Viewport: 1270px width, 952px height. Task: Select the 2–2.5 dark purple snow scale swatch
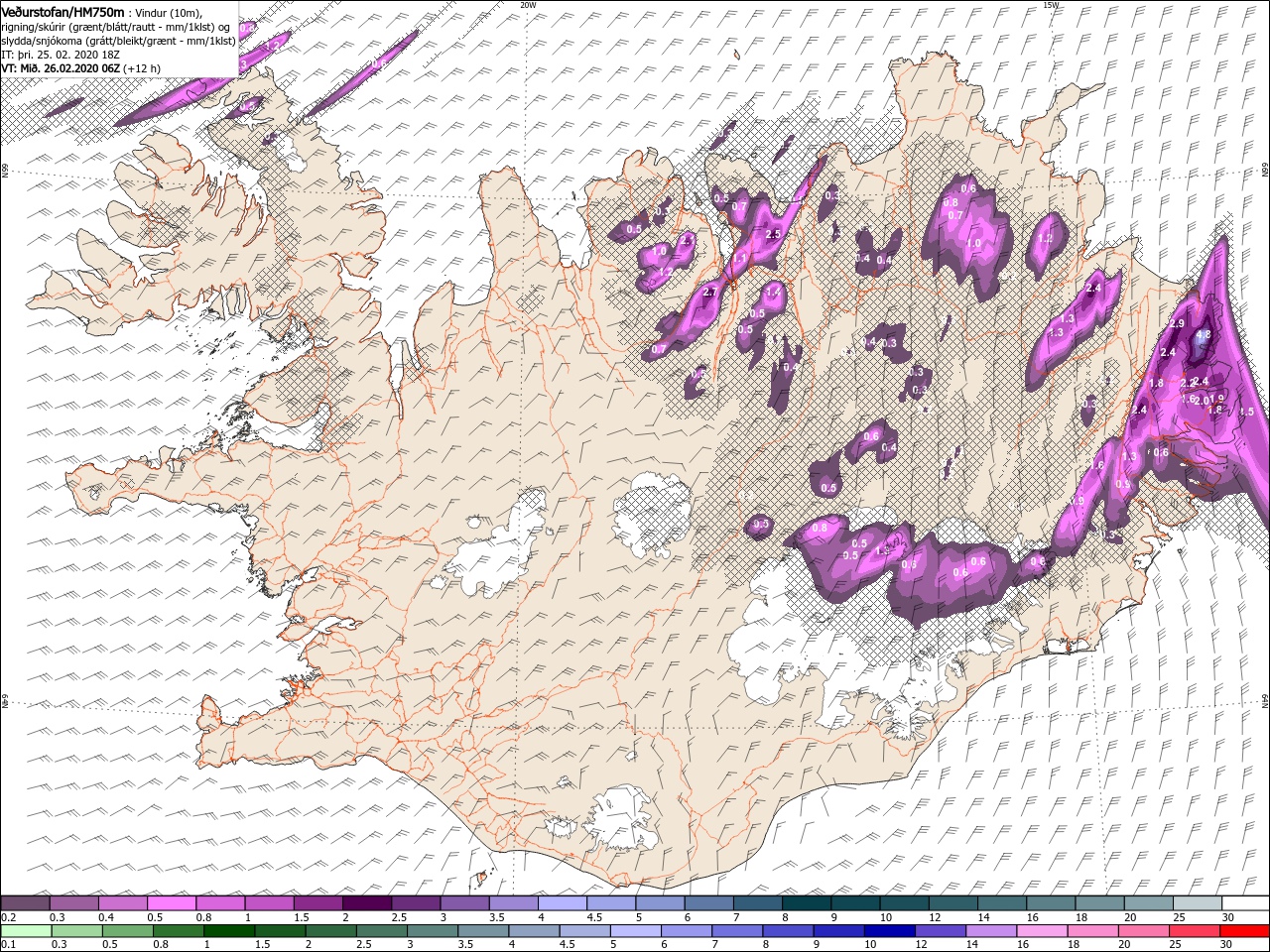367,902
